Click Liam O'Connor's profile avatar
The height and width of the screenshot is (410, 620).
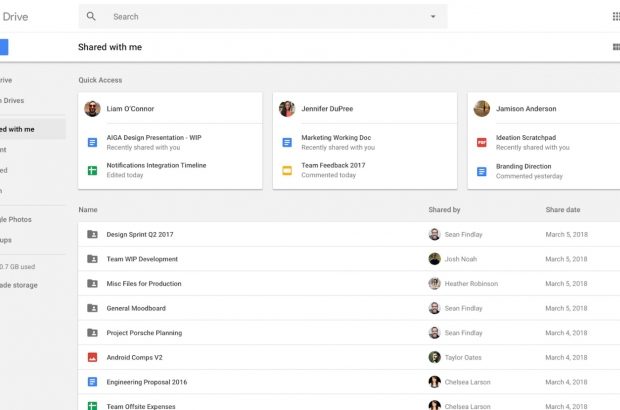coord(92,108)
